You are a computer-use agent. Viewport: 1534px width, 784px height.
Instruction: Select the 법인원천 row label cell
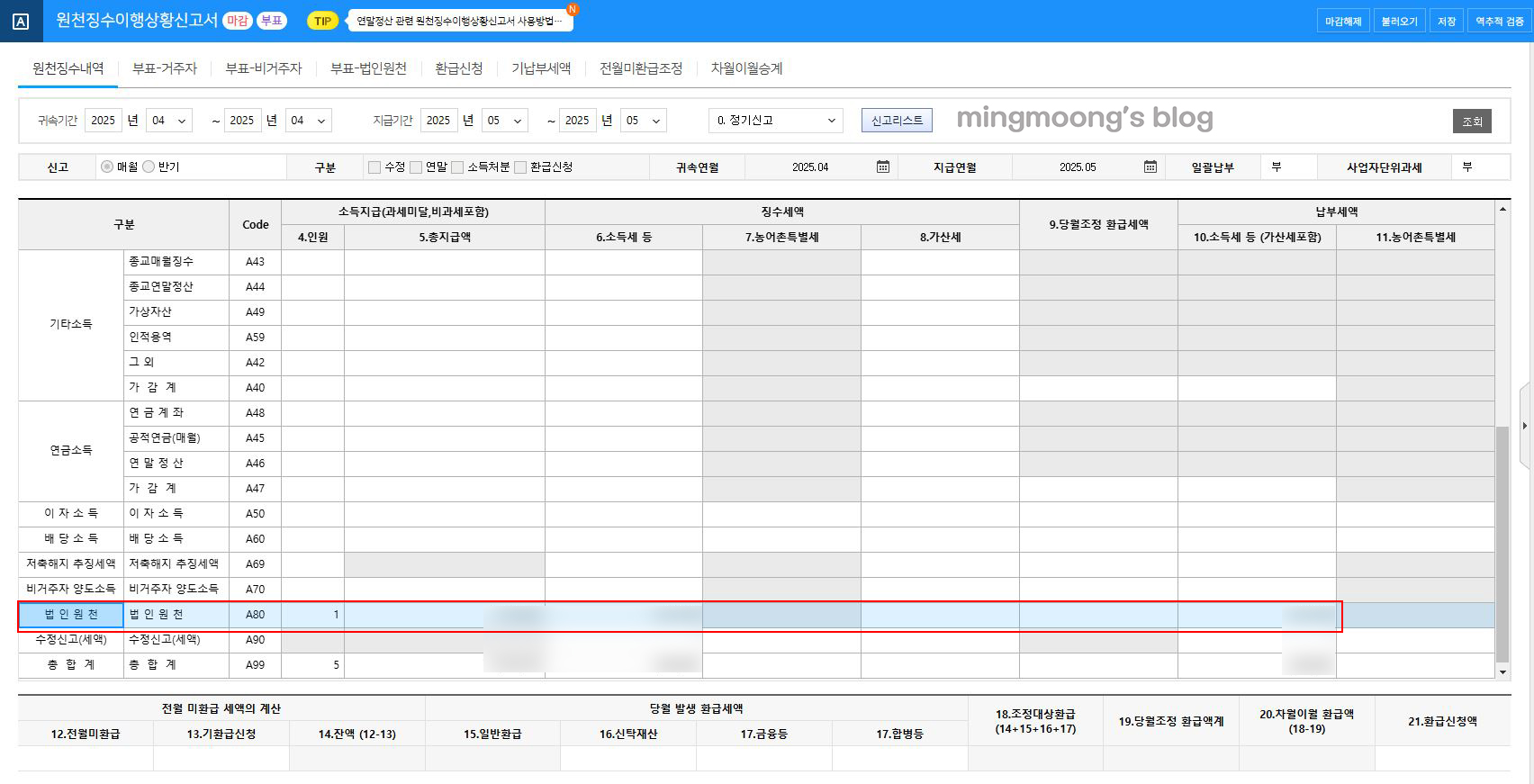(71, 615)
